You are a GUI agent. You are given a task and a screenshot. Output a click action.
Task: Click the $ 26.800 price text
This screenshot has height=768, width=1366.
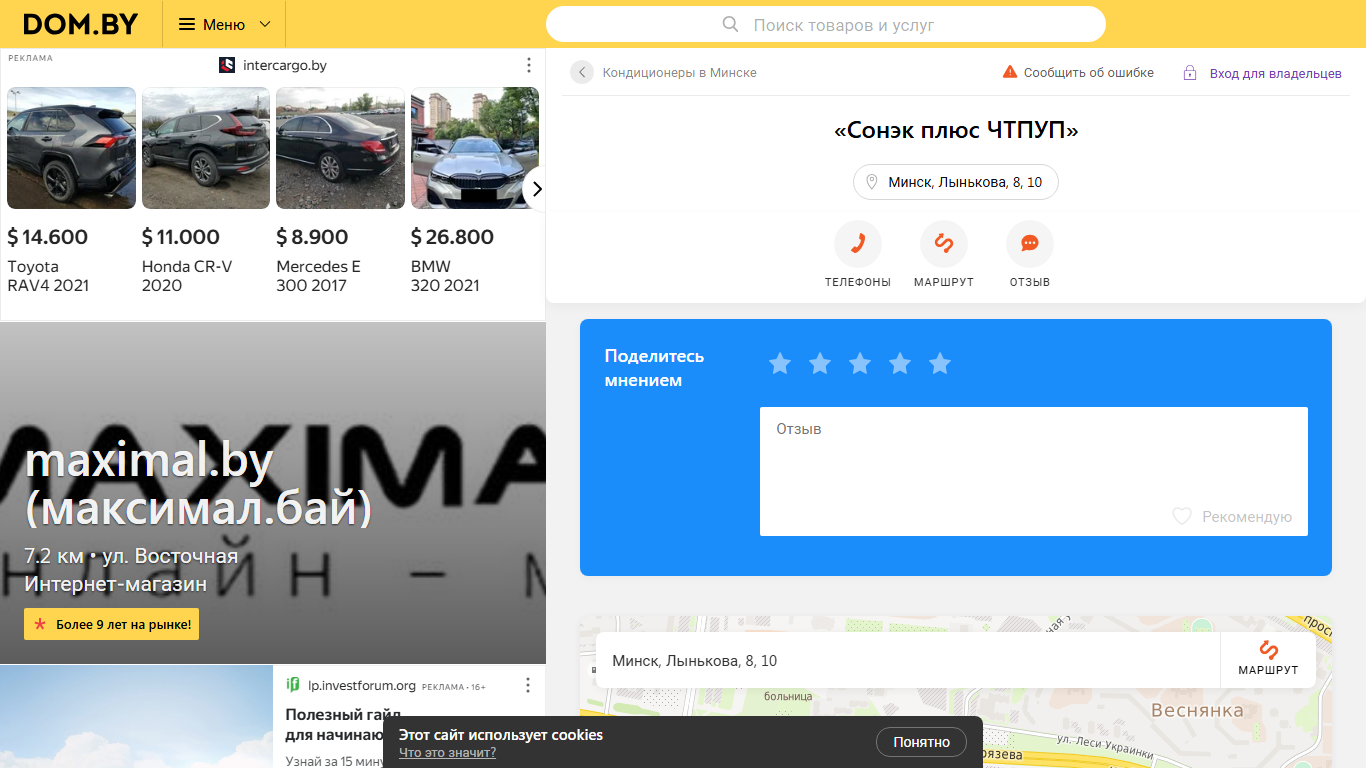(x=452, y=237)
